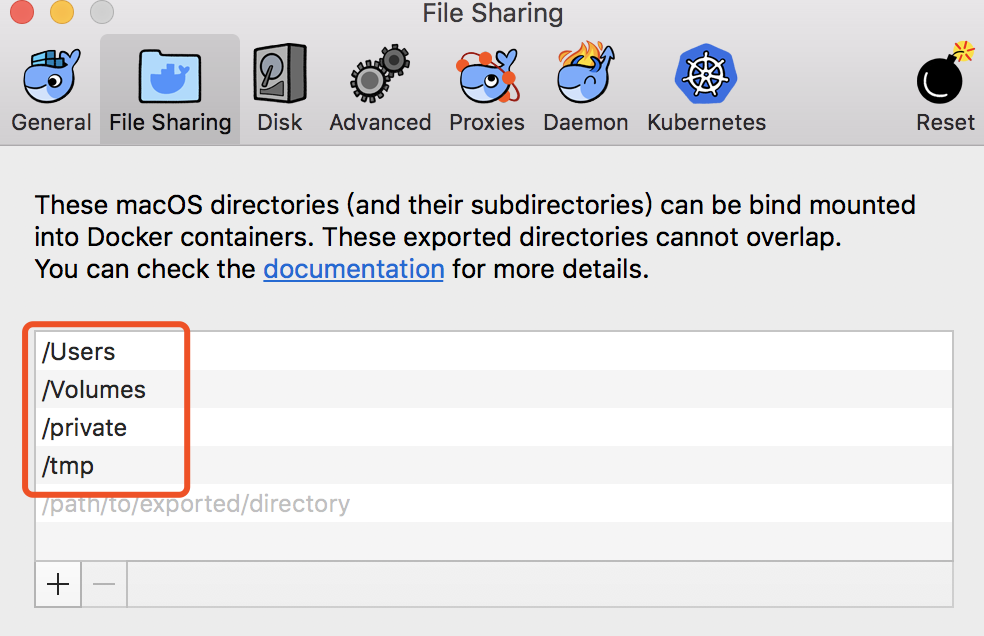Click the yellow minimize window button

[x=62, y=12]
